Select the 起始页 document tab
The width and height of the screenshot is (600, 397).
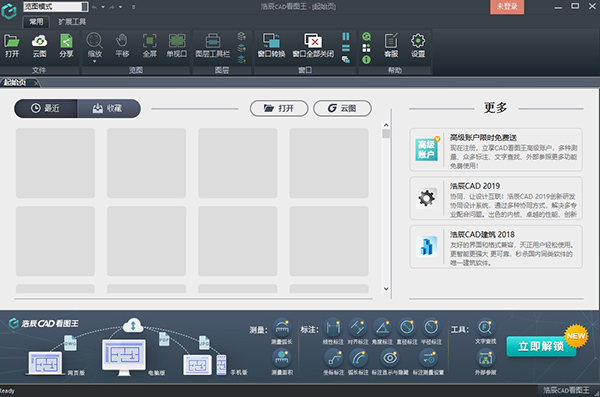pos(15,83)
